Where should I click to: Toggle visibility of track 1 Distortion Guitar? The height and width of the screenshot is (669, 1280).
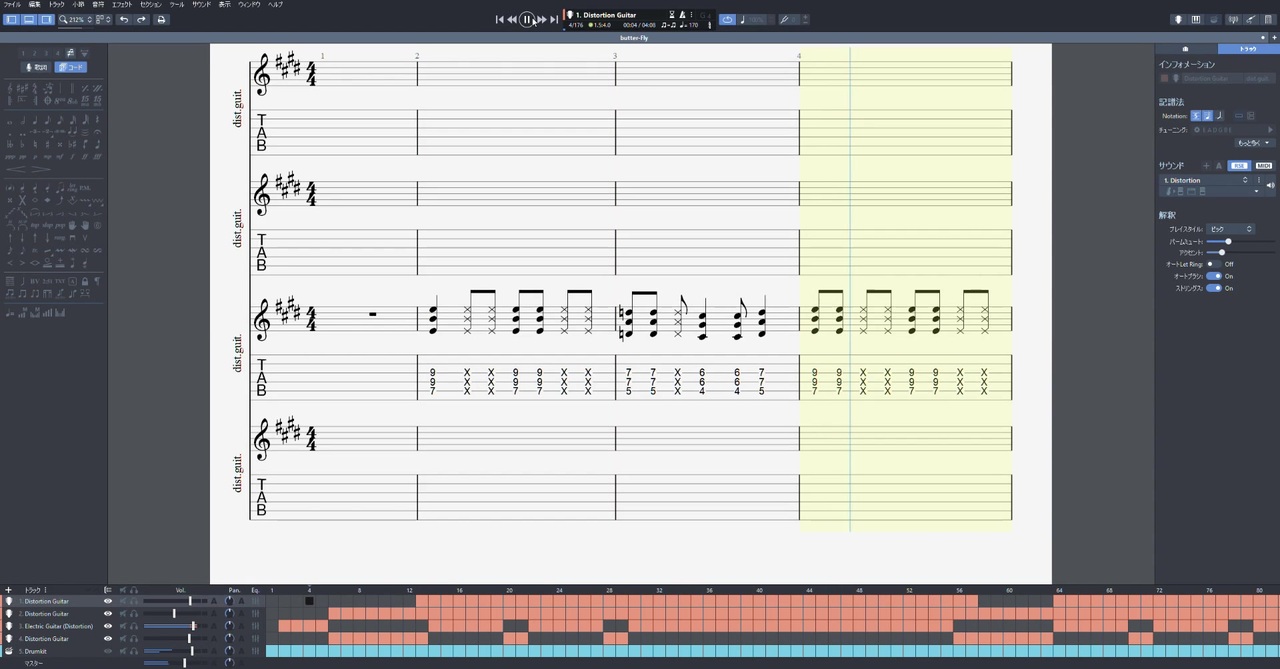pyautogui.click(x=107, y=601)
